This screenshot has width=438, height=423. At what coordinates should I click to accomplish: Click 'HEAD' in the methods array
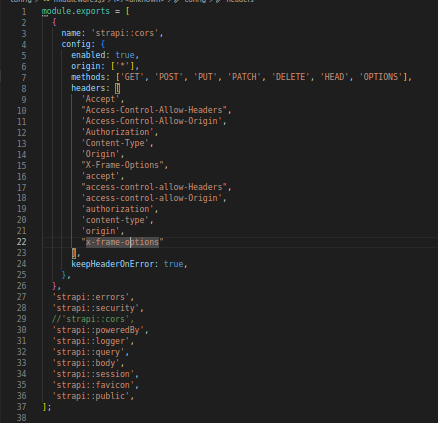coord(334,77)
